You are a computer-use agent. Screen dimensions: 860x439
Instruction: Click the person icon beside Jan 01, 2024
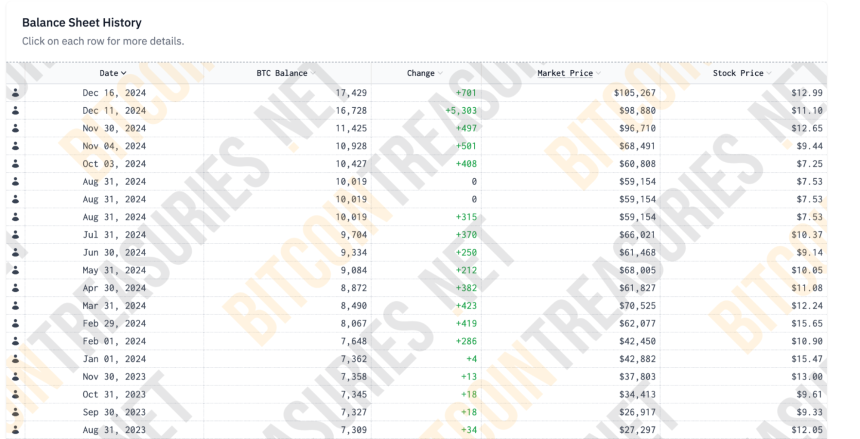point(15,359)
